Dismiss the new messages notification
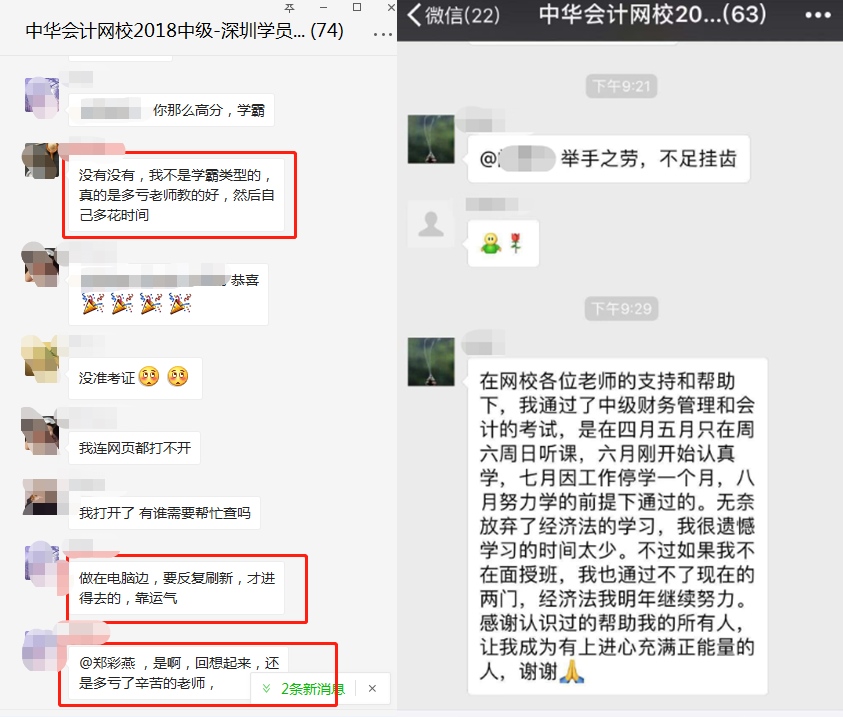 tap(372, 689)
